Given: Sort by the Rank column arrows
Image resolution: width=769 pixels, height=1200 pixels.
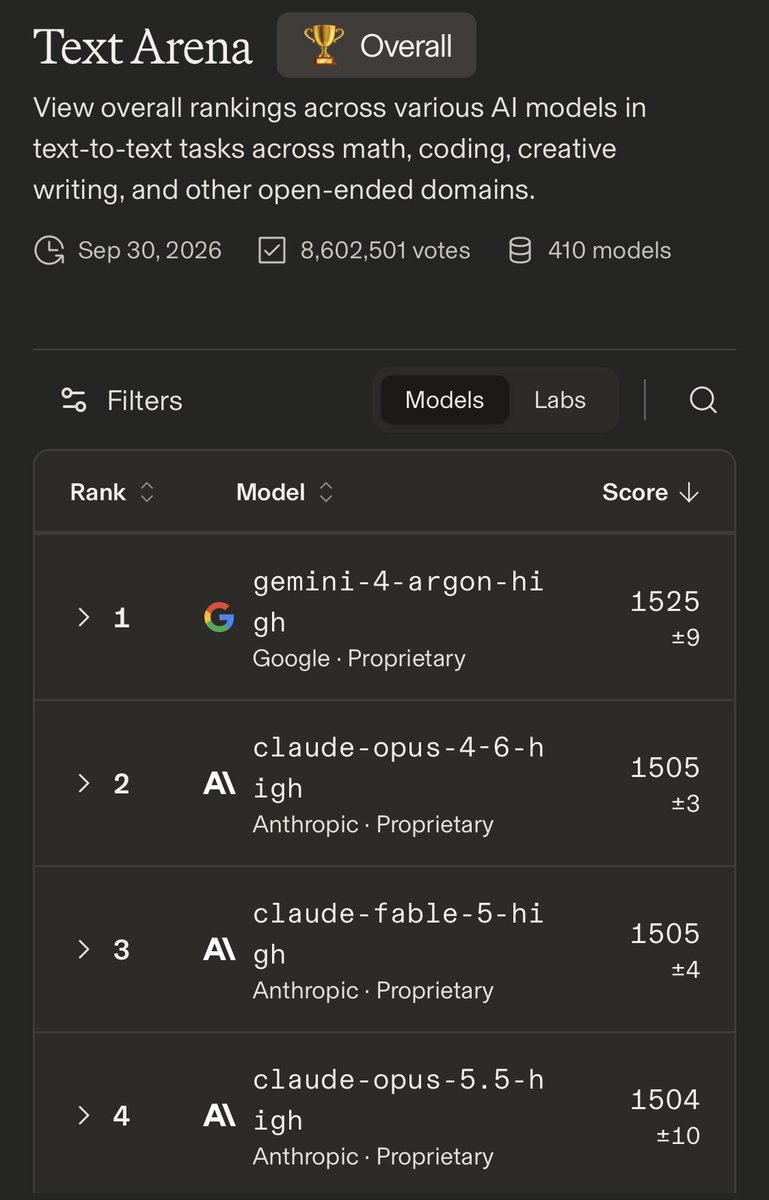Looking at the screenshot, I should [x=147, y=492].
